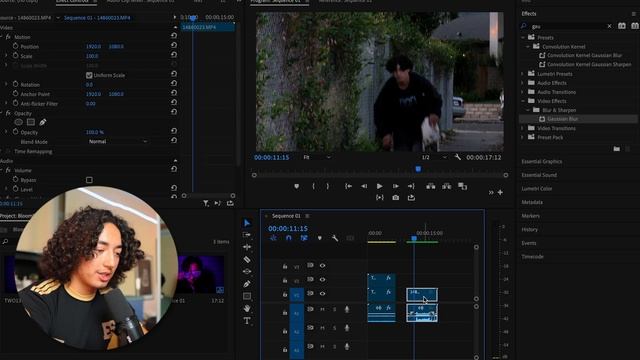Toggle timeline Snap magnet icon
This screenshot has height=360, width=640.
click(289, 238)
